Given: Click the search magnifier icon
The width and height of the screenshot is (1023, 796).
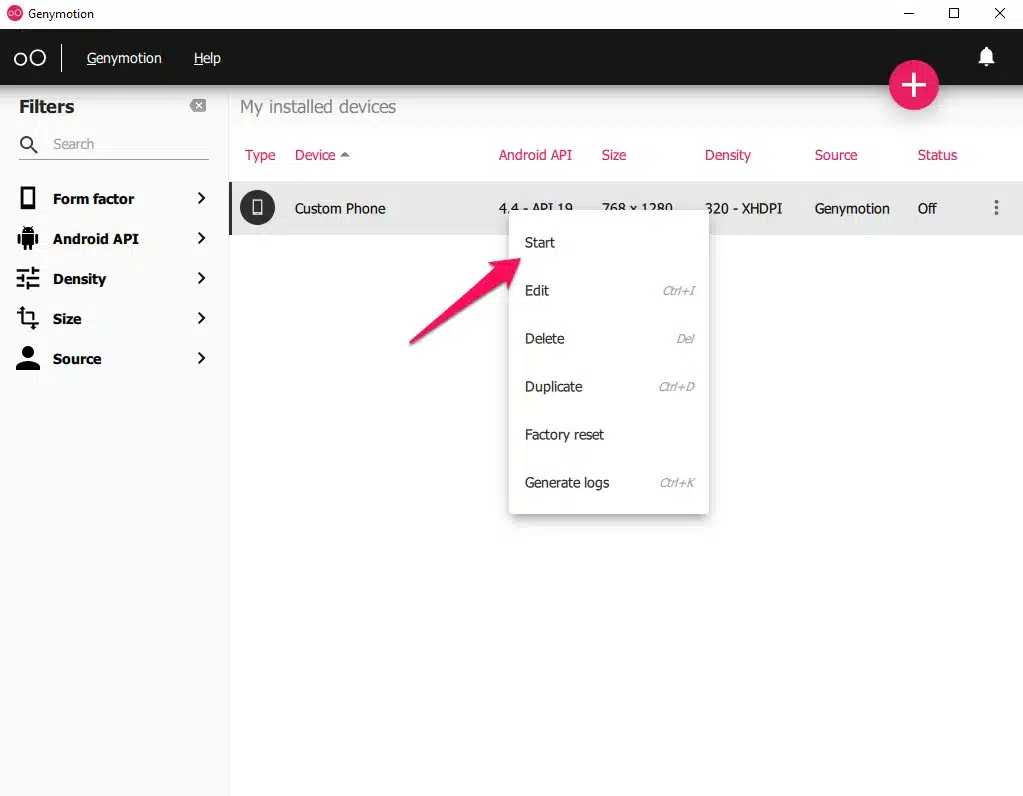Looking at the screenshot, I should (29, 145).
